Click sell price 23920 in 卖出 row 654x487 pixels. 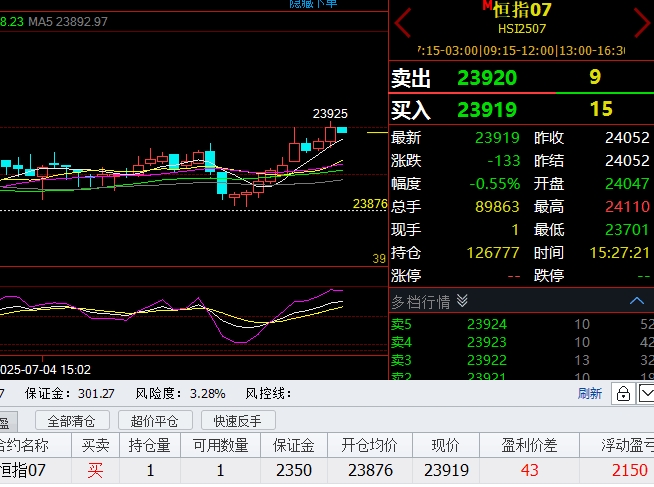coord(487,78)
